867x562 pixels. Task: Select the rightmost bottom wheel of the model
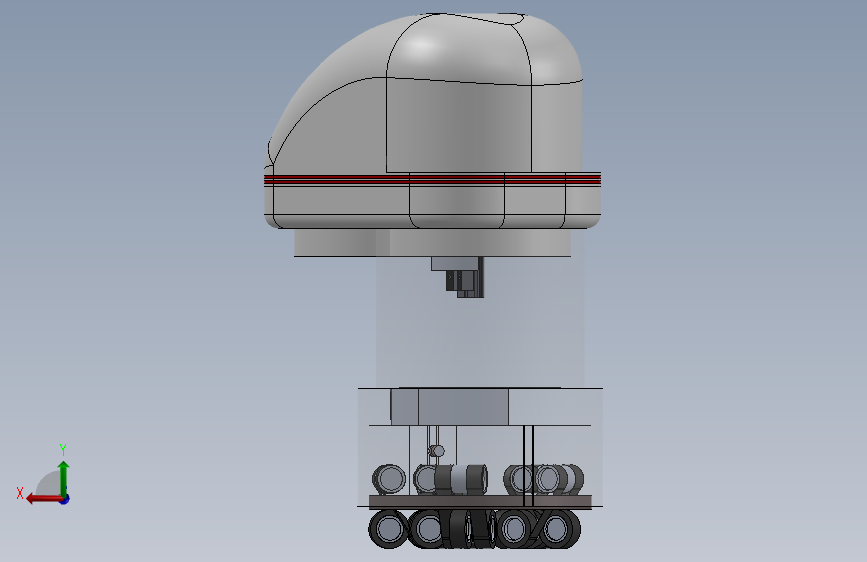(x=558, y=529)
